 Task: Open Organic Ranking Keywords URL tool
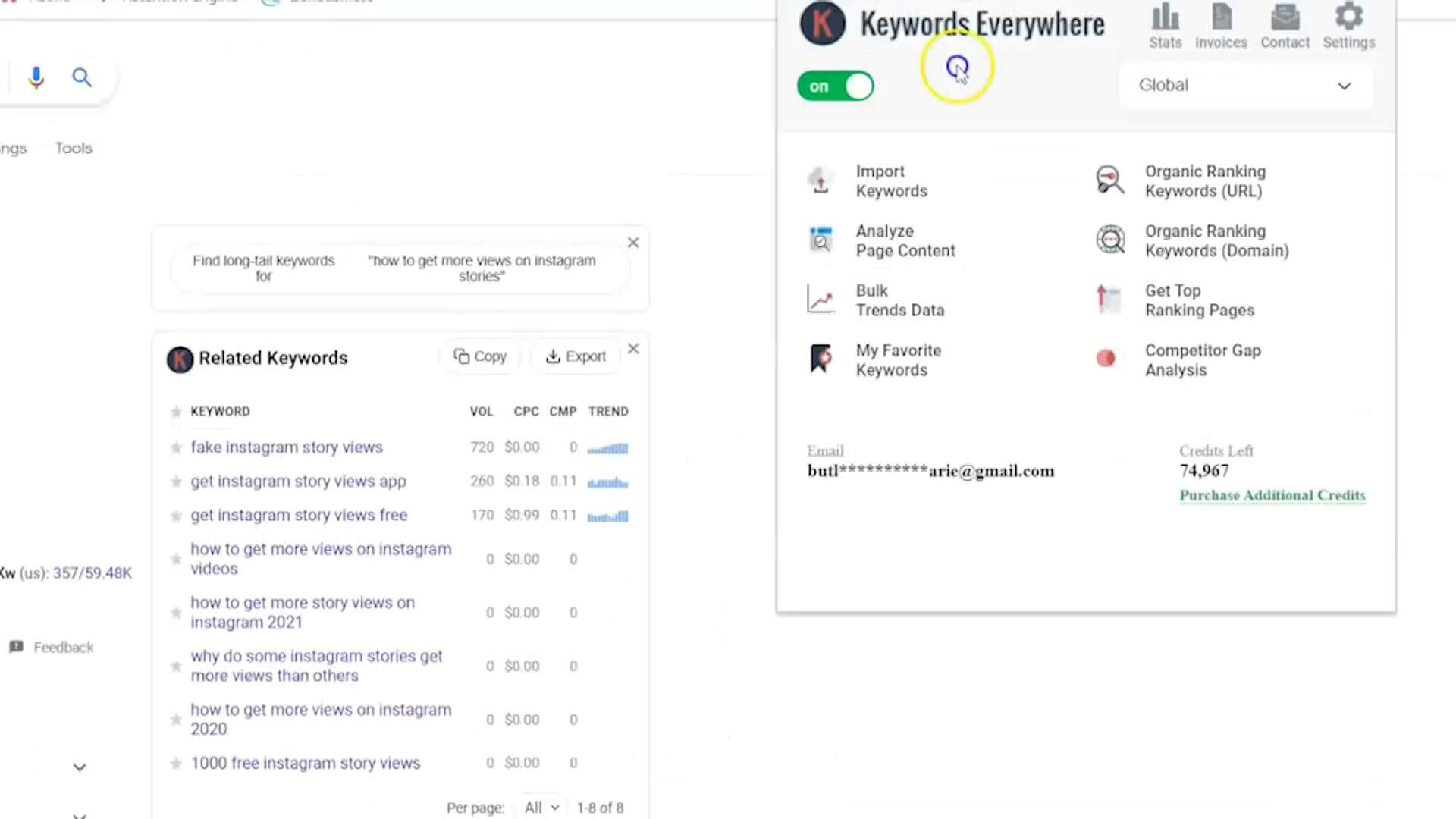coord(1204,181)
